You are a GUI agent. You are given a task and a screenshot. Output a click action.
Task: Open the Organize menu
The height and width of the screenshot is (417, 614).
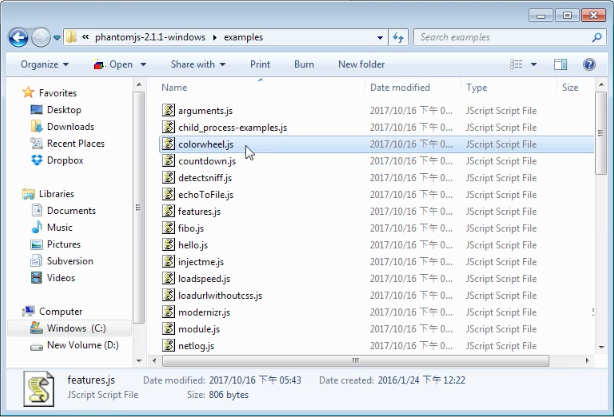tap(44, 65)
